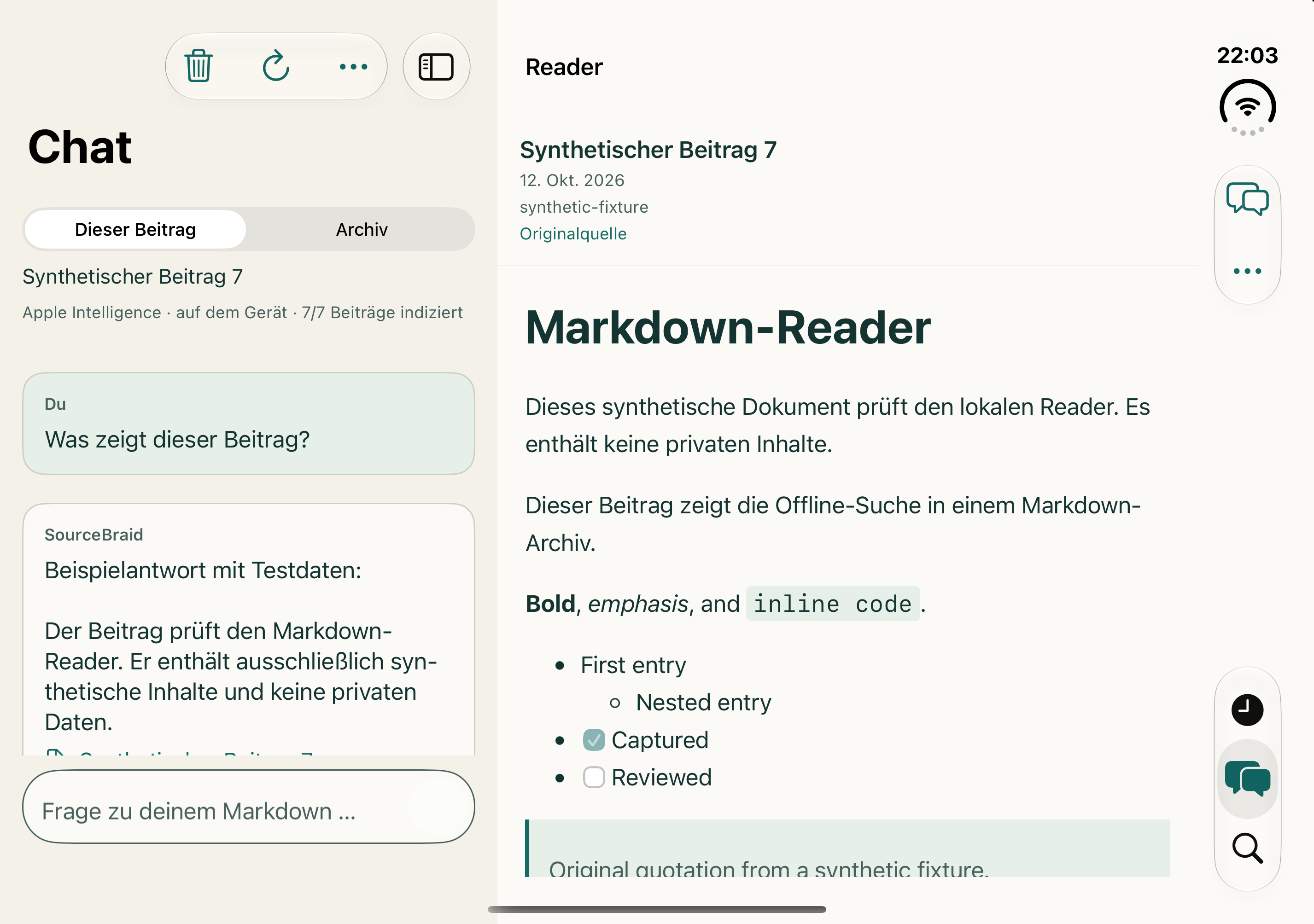Image resolution: width=1314 pixels, height=924 pixels.
Task: Tap the Nested entry list item
Action: pyautogui.click(x=703, y=703)
